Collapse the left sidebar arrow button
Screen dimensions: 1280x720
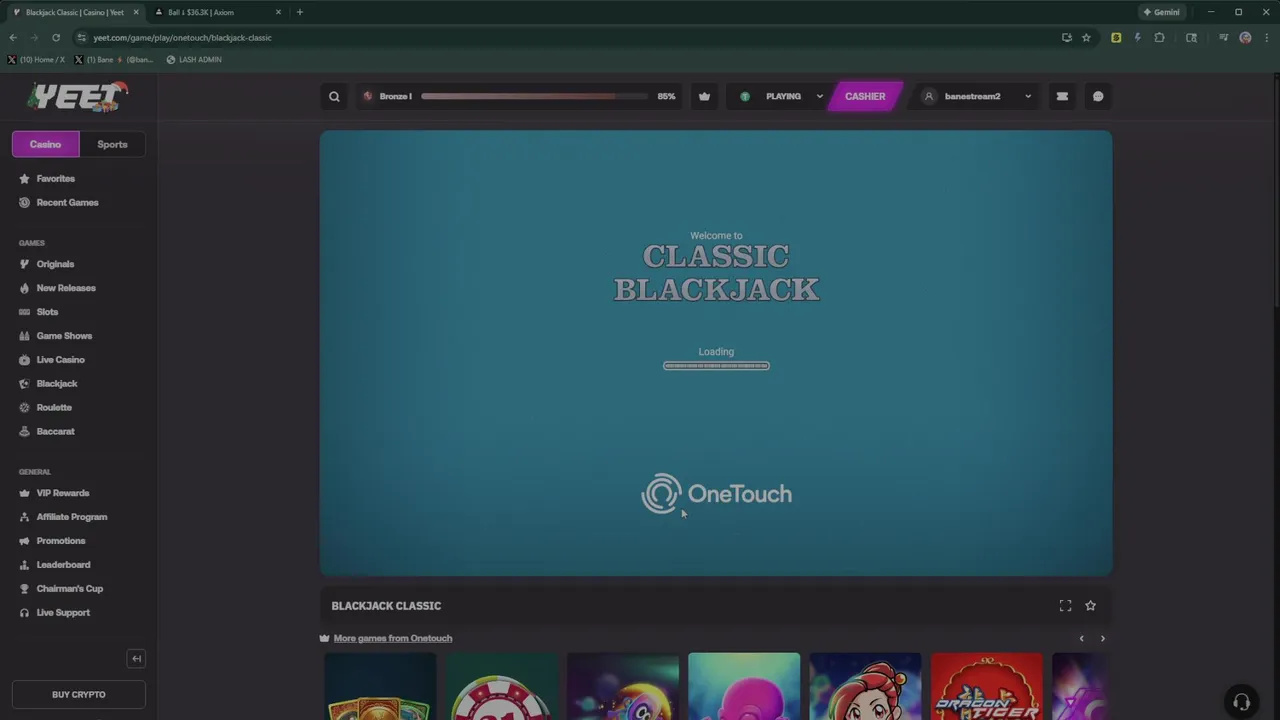click(x=137, y=658)
